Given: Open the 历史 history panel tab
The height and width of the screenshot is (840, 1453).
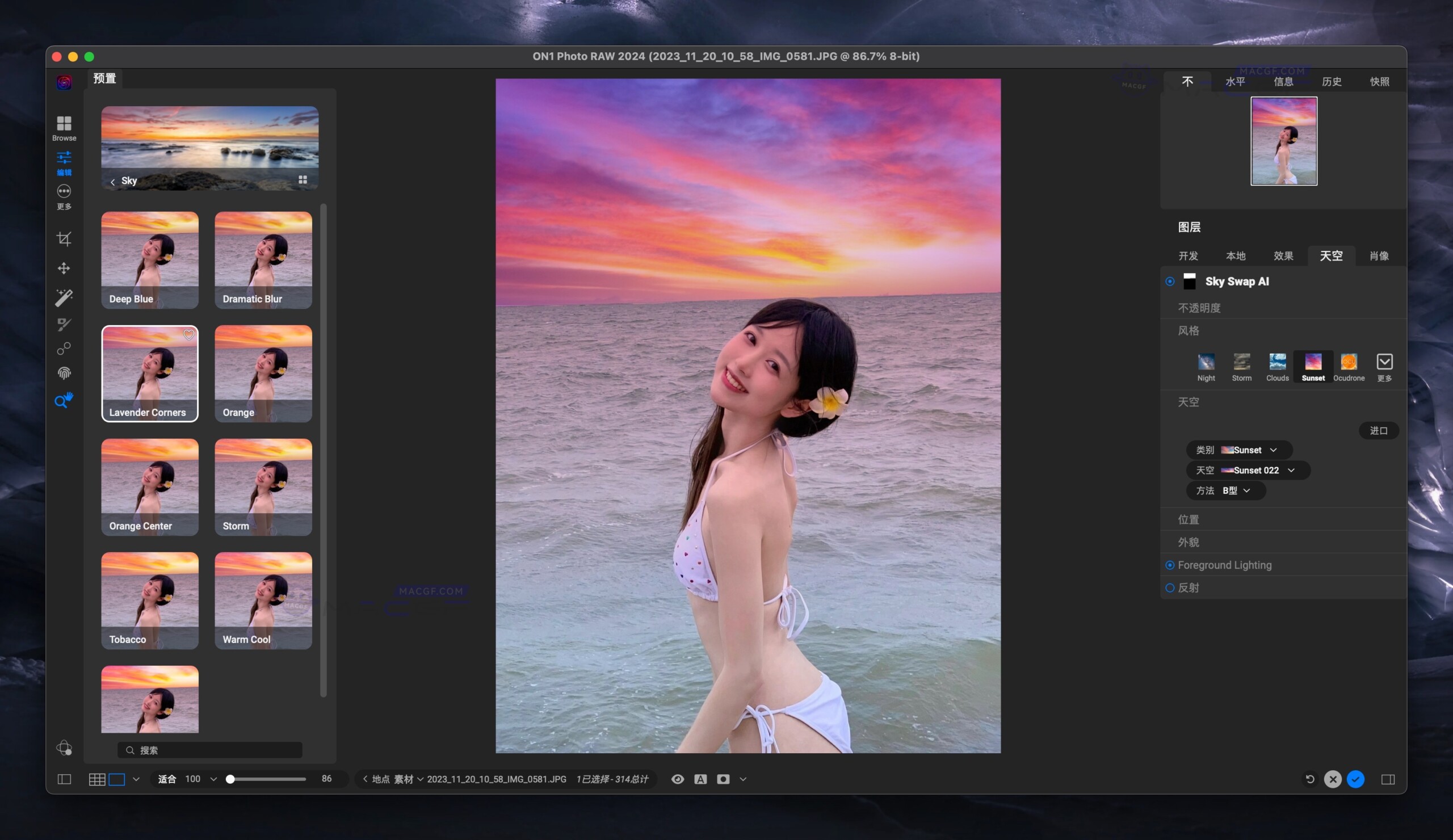Looking at the screenshot, I should pyautogui.click(x=1333, y=81).
